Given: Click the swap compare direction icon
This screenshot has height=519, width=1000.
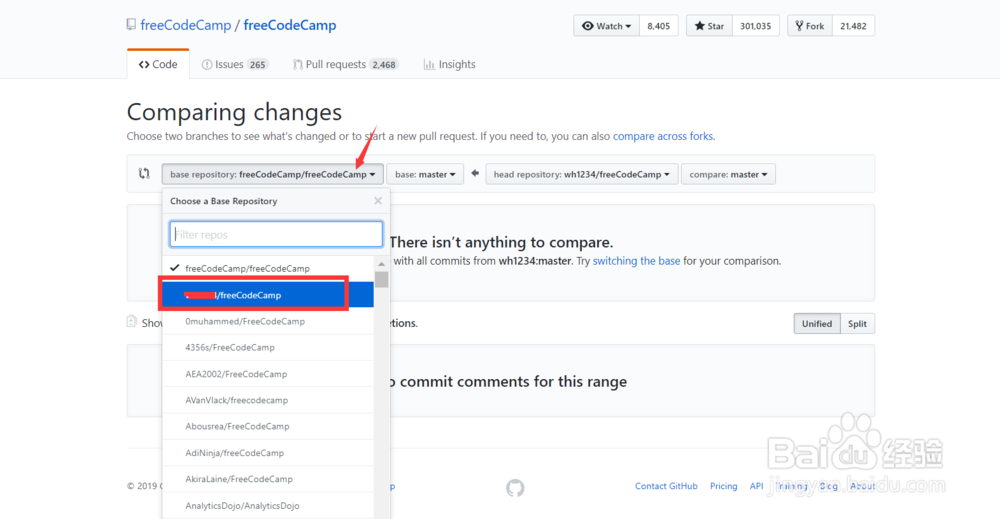Looking at the screenshot, I should 144,173.
